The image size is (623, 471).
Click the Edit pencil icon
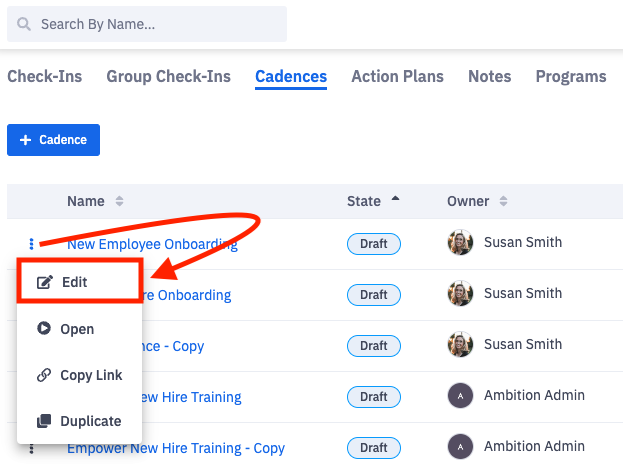(x=44, y=283)
